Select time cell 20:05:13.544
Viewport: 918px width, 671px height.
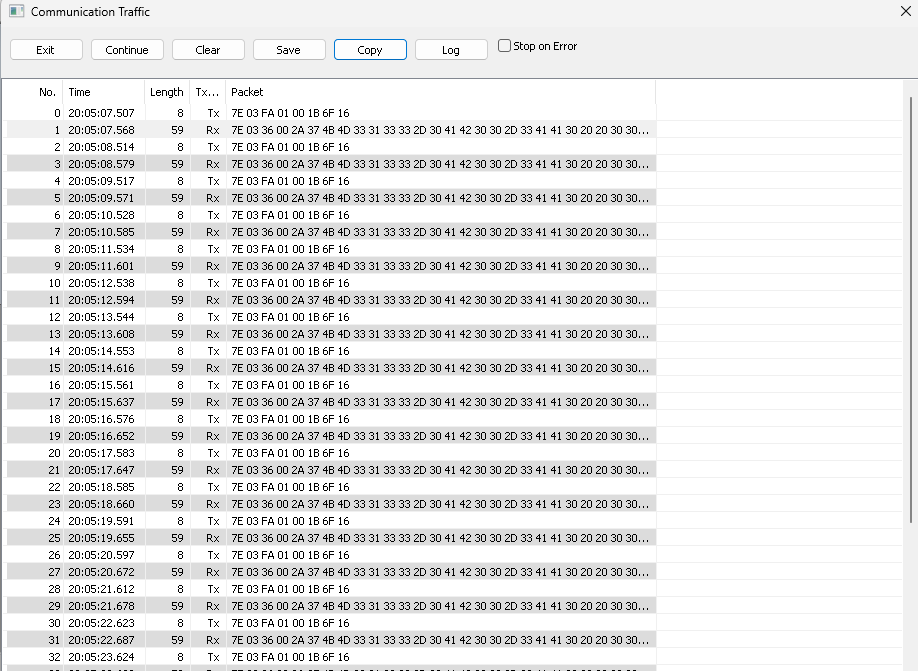(101, 317)
